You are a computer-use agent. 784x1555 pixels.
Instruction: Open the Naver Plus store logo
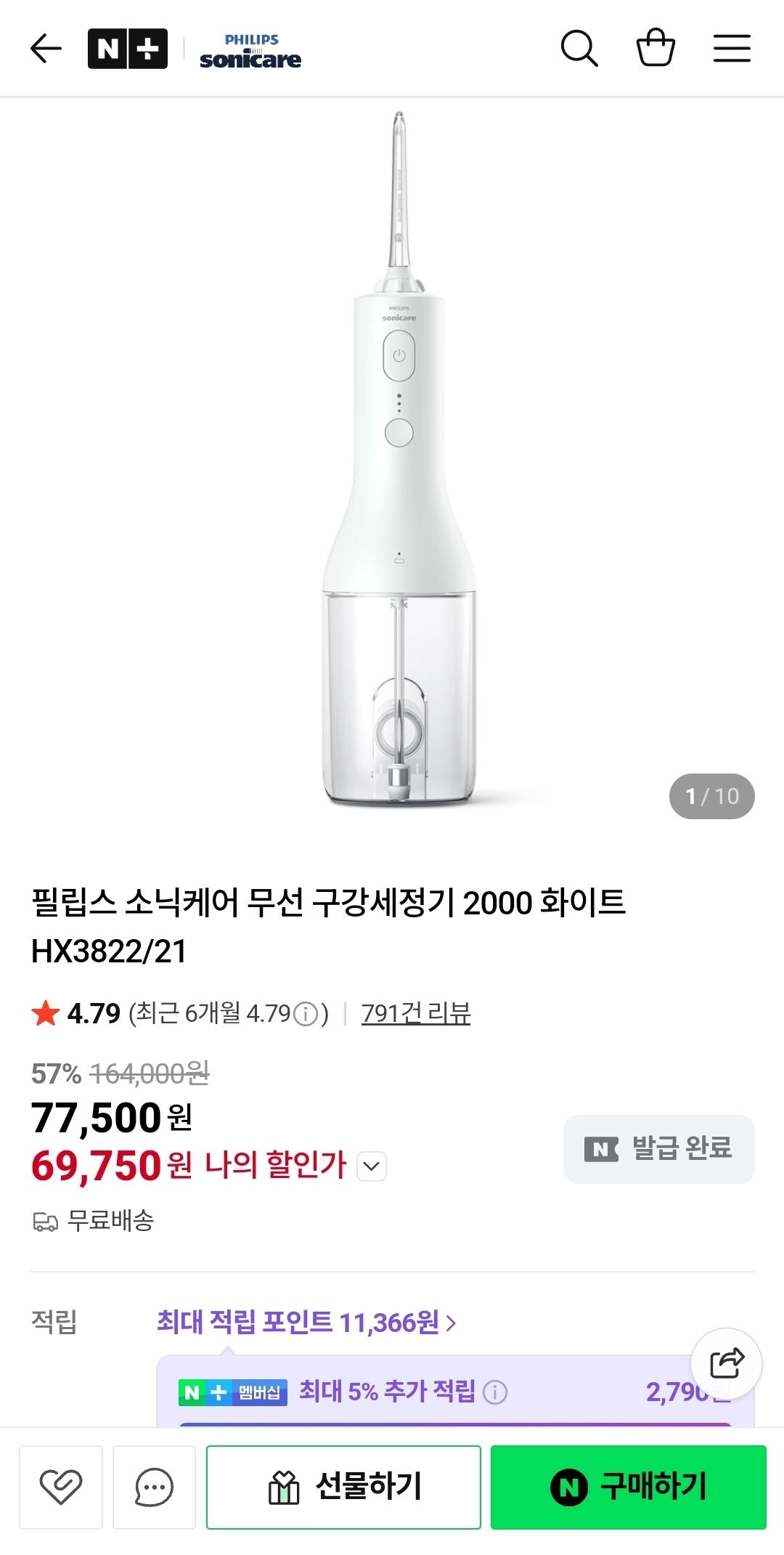tap(128, 49)
